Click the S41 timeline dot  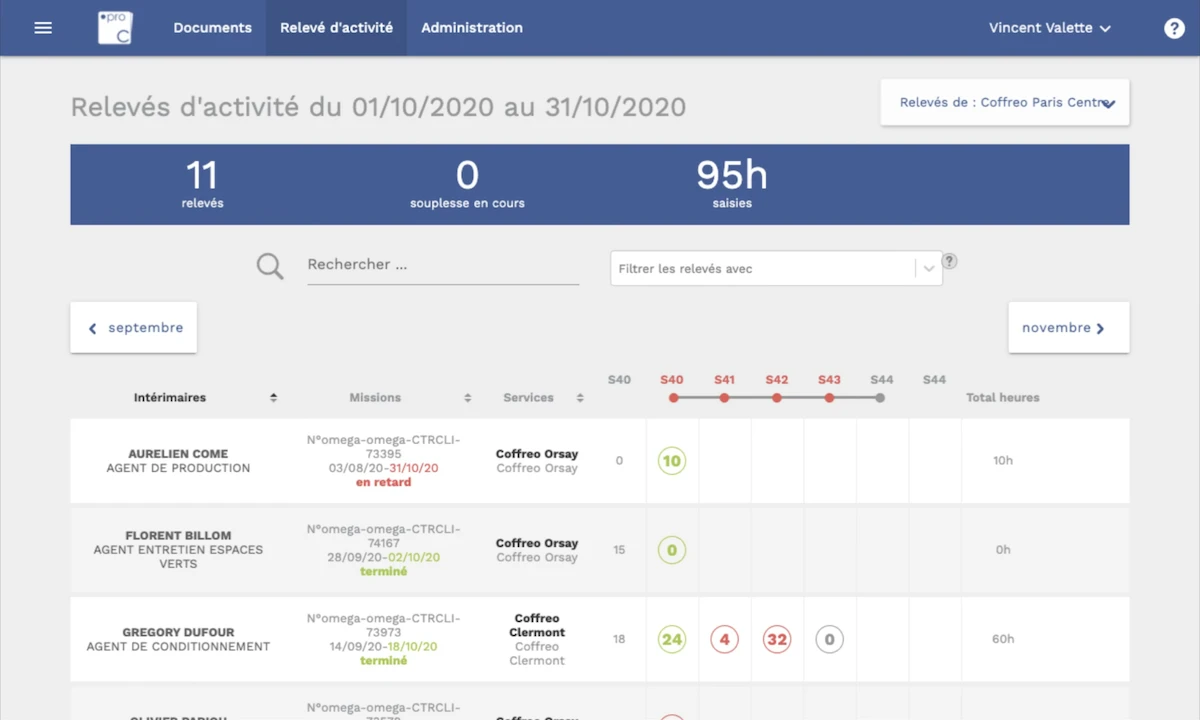click(x=724, y=398)
